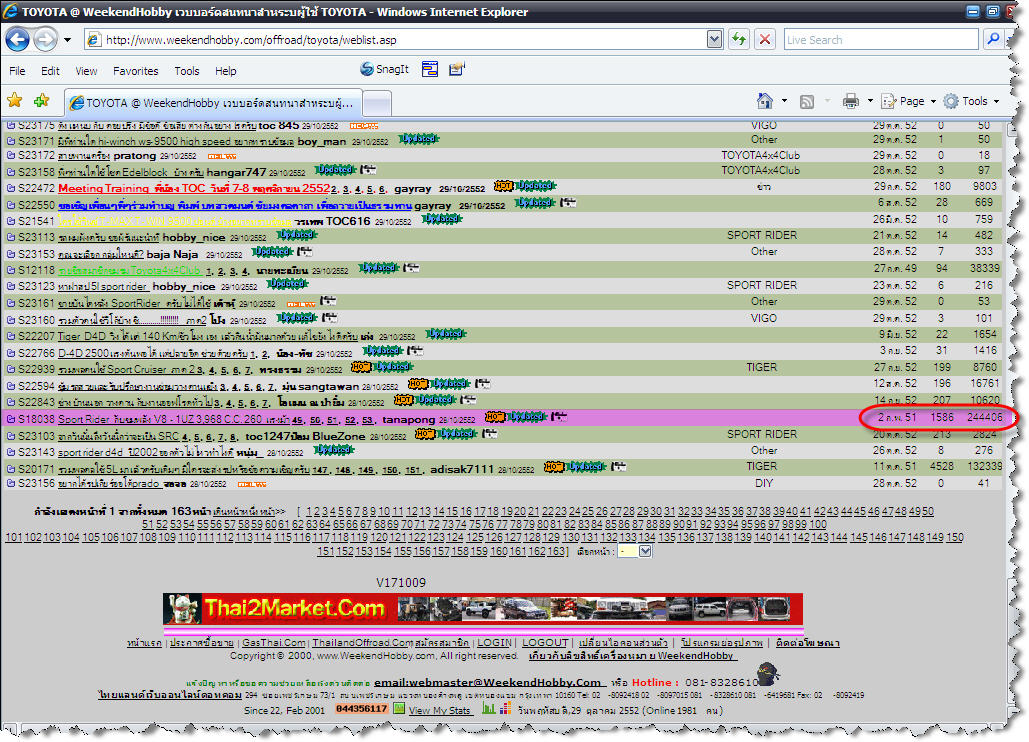Open the Favorites Center star icon
The image size is (1029, 742).
click(15, 101)
